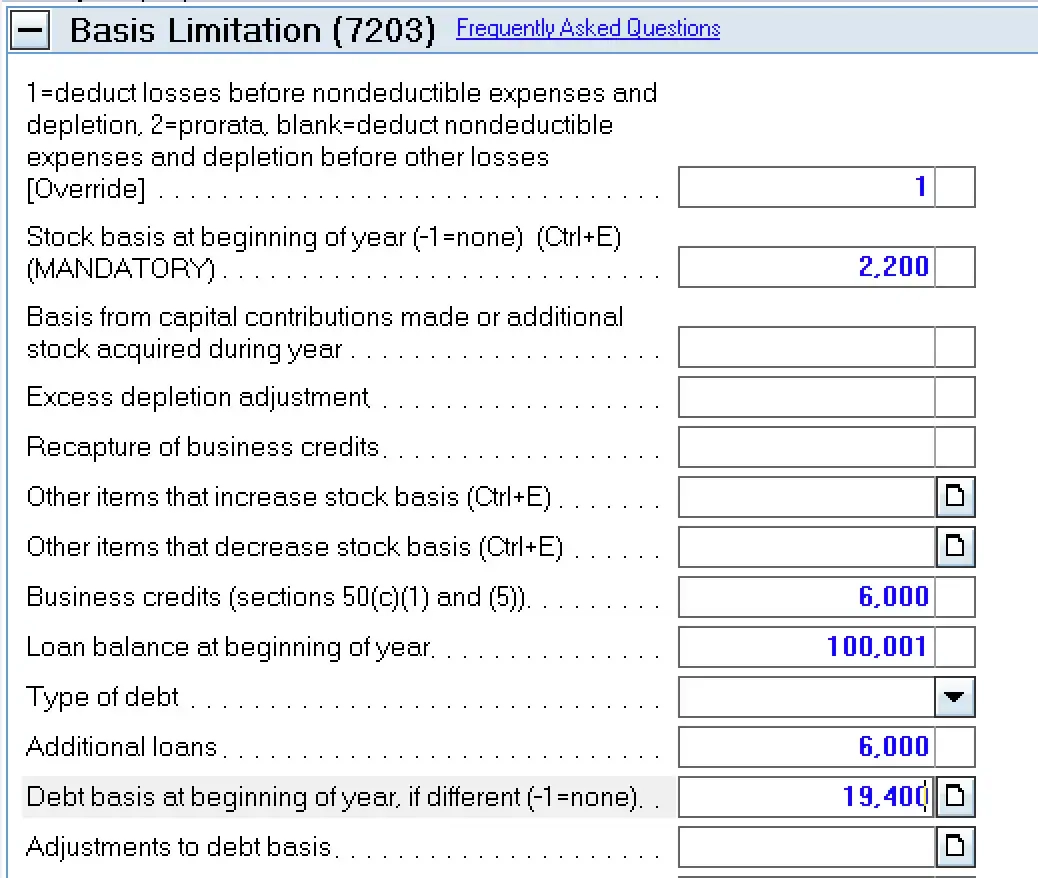Click the small box beside Loan balance field
1038x878 pixels.
point(955,647)
